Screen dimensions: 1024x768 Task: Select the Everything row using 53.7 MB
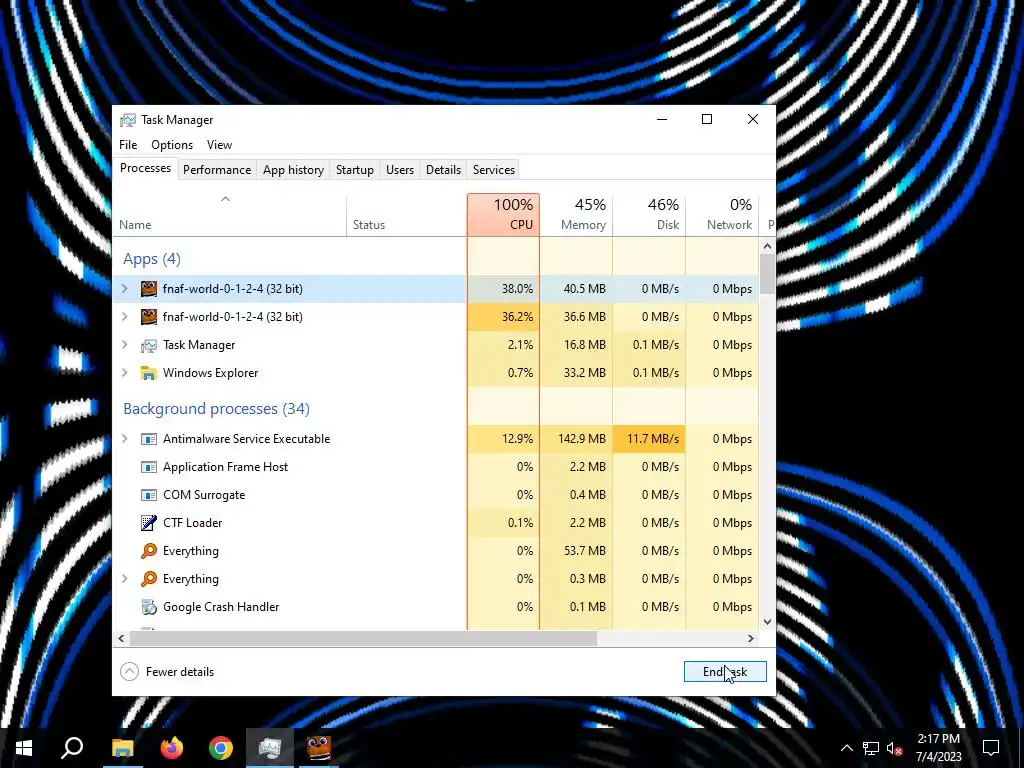[x=436, y=551]
